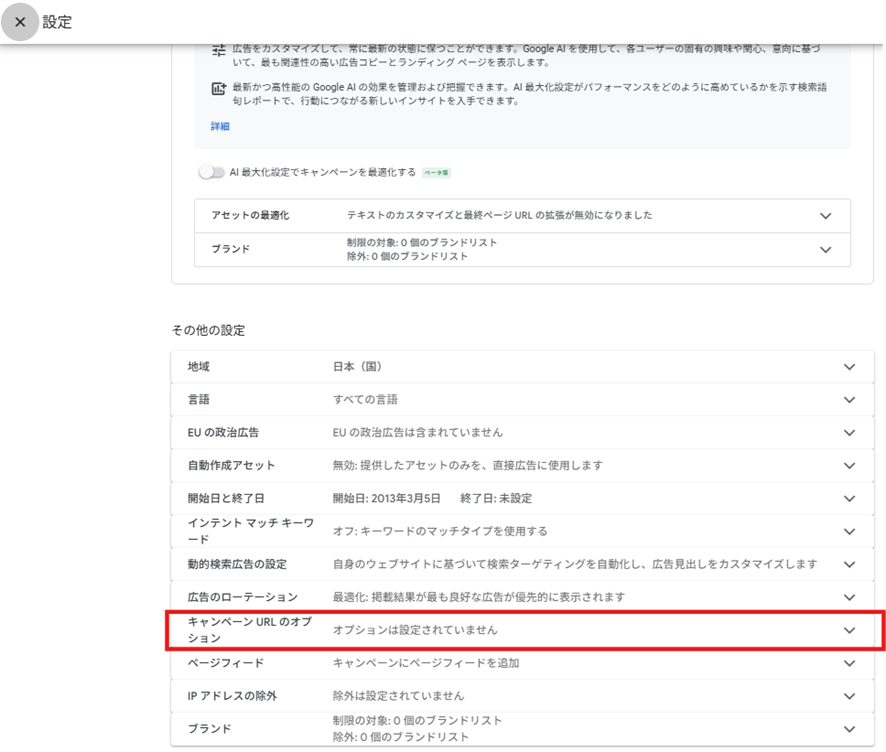The image size is (886, 752).
Task: Toggle AI 最大化設定 campaign optimization switch
Action: click(212, 172)
